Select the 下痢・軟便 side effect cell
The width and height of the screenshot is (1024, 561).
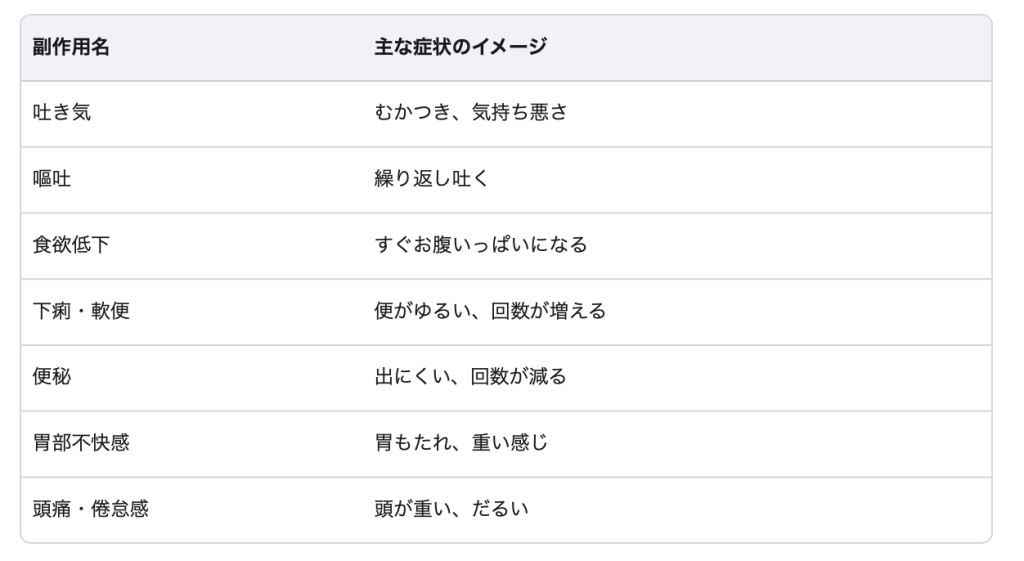[x=81, y=312]
